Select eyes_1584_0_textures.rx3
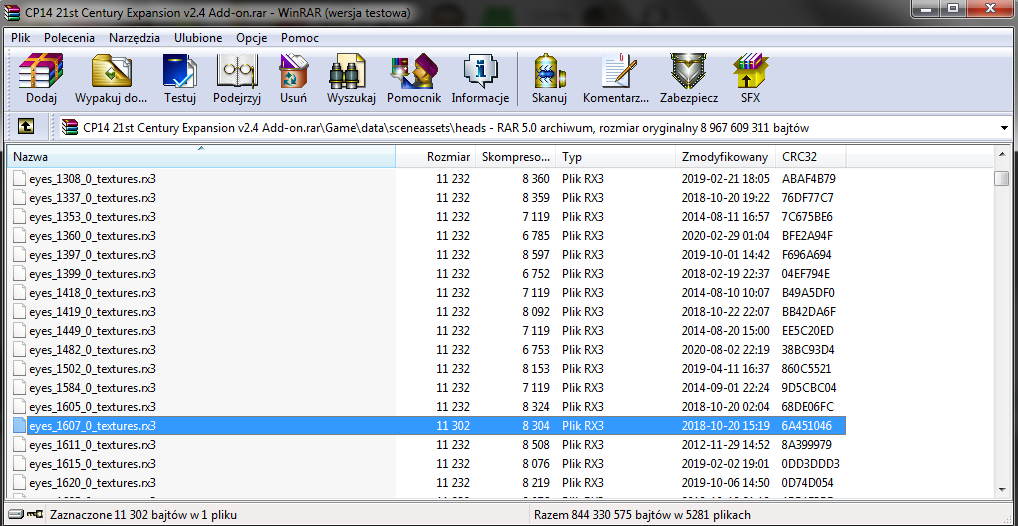The image size is (1018, 526). (x=92, y=388)
